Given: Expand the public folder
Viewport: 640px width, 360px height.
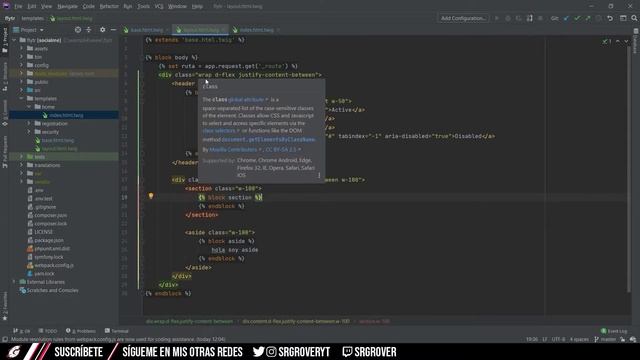Looking at the screenshot, I should click(22, 82).
